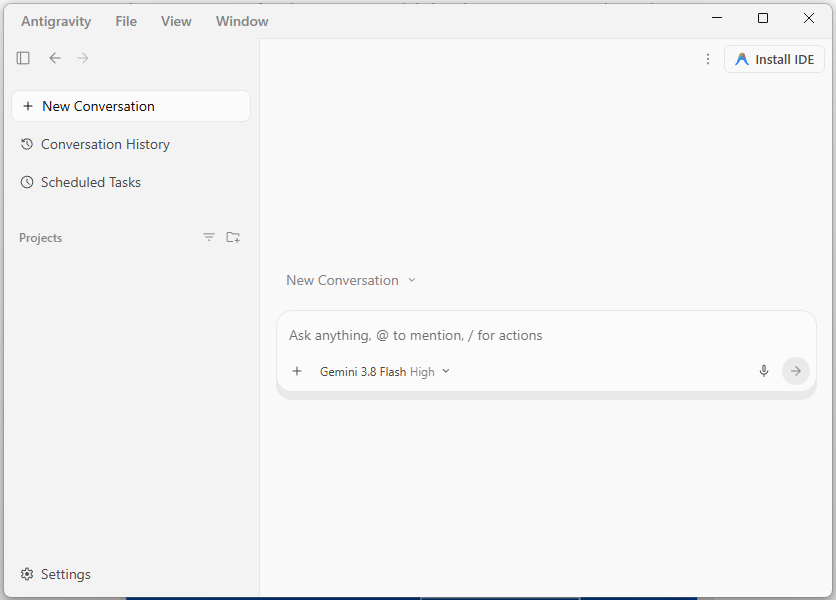Open Settings at the sidebar bottom

(55, 574)
